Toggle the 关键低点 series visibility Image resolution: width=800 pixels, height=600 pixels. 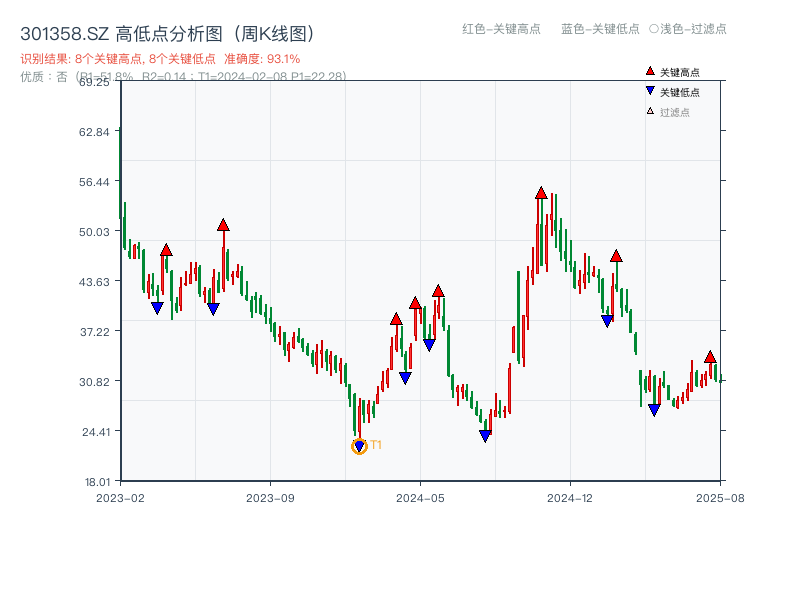tap(672, 89)
